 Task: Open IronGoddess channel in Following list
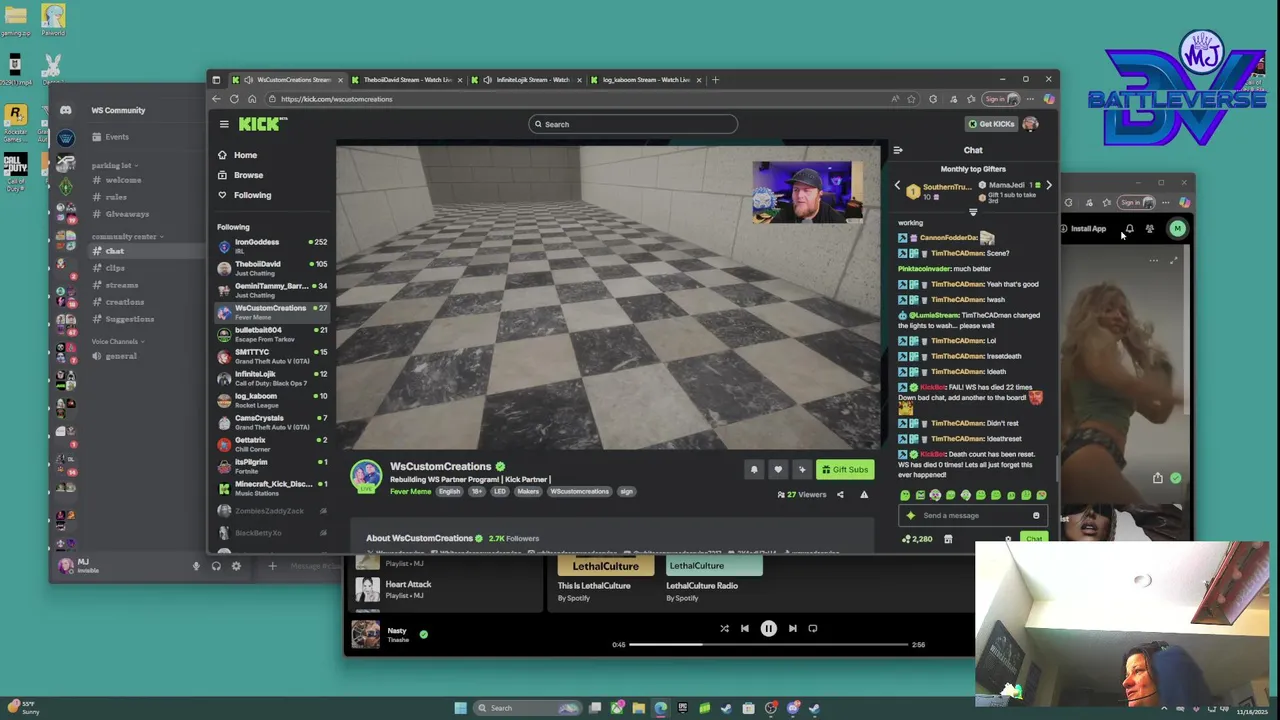[272, 245]
